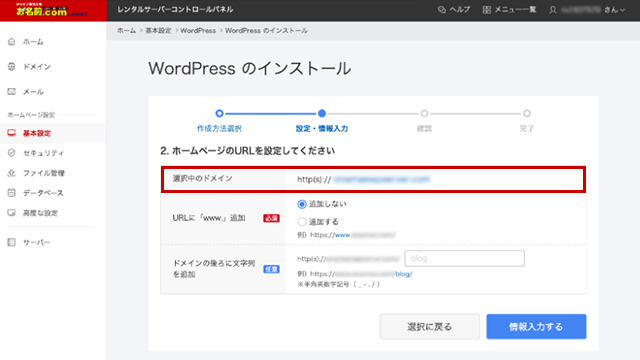640x360 pixels.
Task: Click the ファイル管理 upload icon
Action: 11,173
